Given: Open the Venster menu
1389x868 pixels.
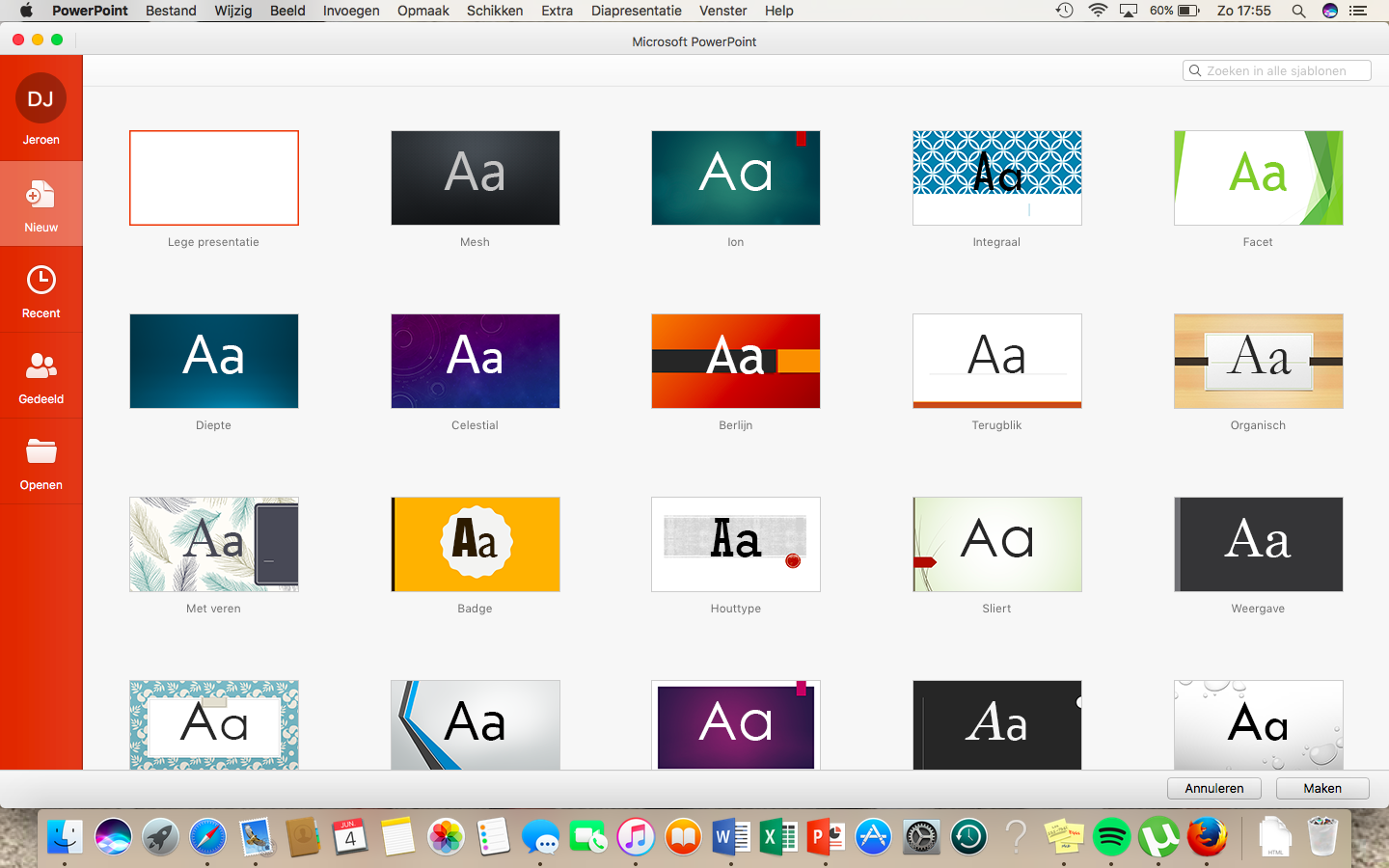Looking at the screenshot, I should pyautogui.click(x=723, y=11).
